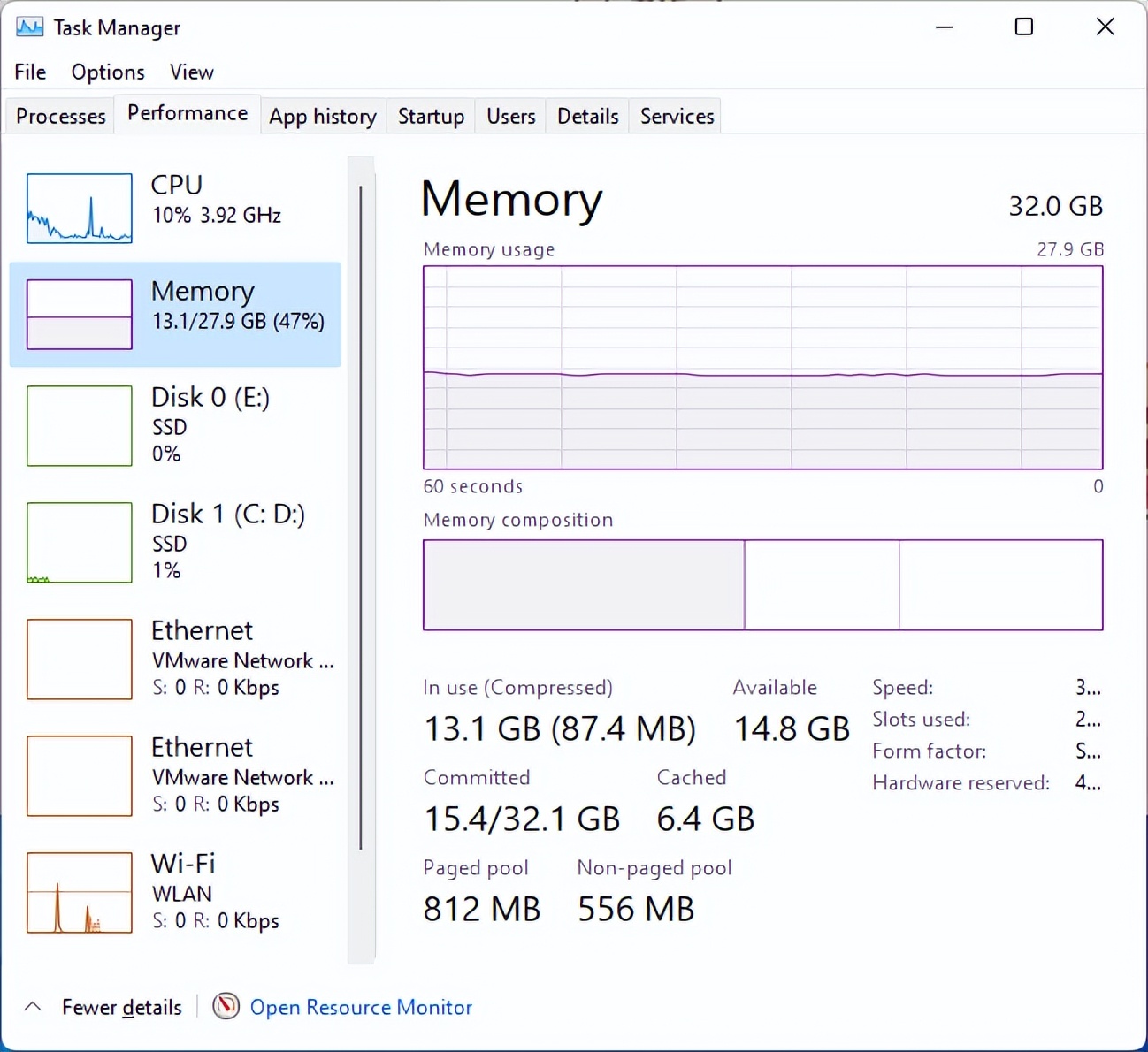Switch to the App history tab
This screenshot has width=1148, height=1052.
323,117
